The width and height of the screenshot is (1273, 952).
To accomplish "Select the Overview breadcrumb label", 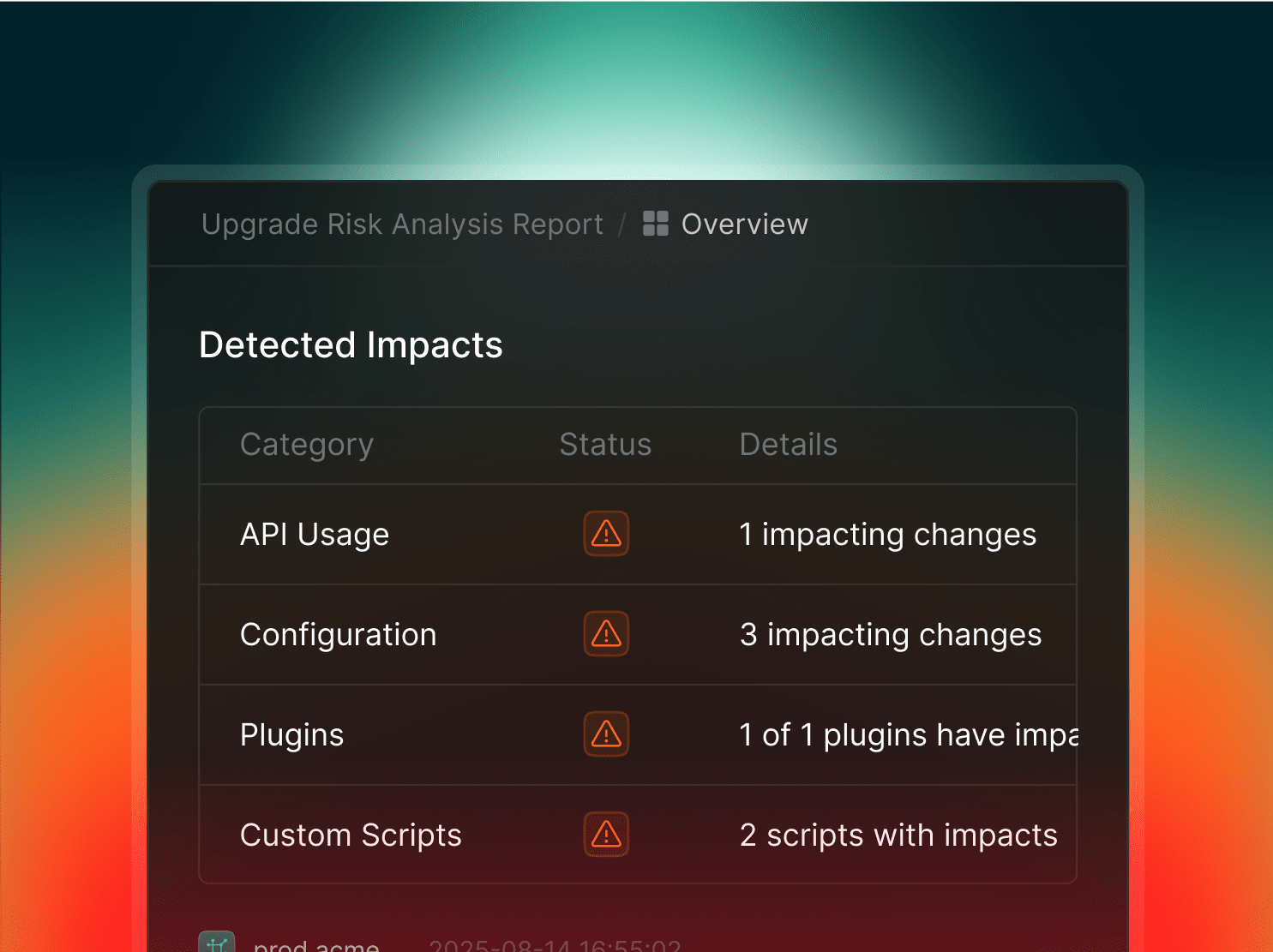I will coord(744,225).
